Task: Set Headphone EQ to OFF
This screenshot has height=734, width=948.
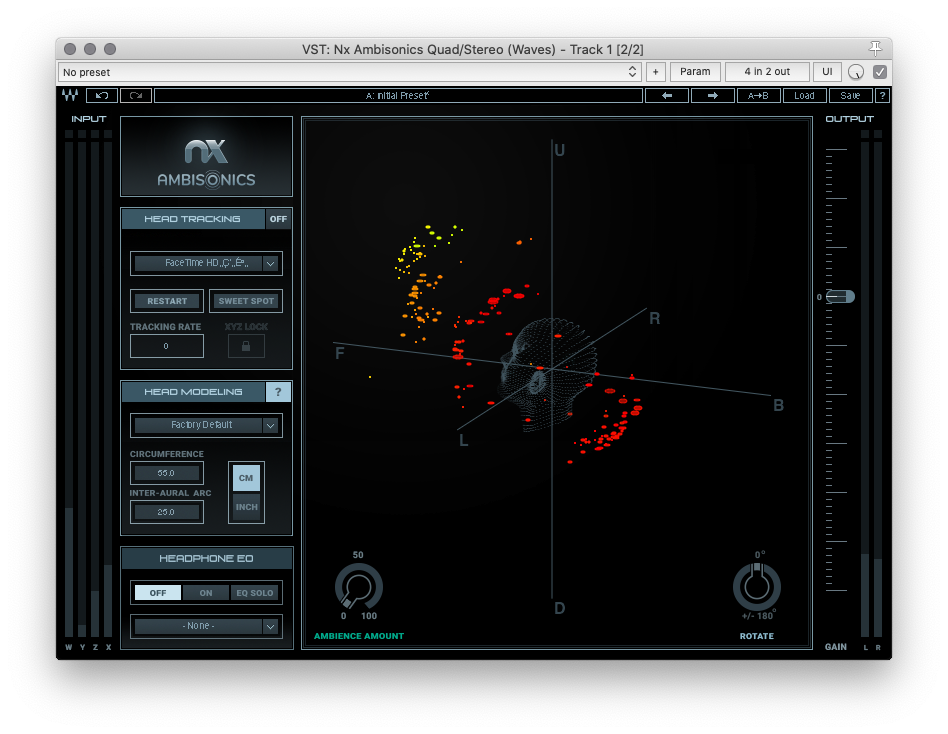Action: click(x=158, y=593)
